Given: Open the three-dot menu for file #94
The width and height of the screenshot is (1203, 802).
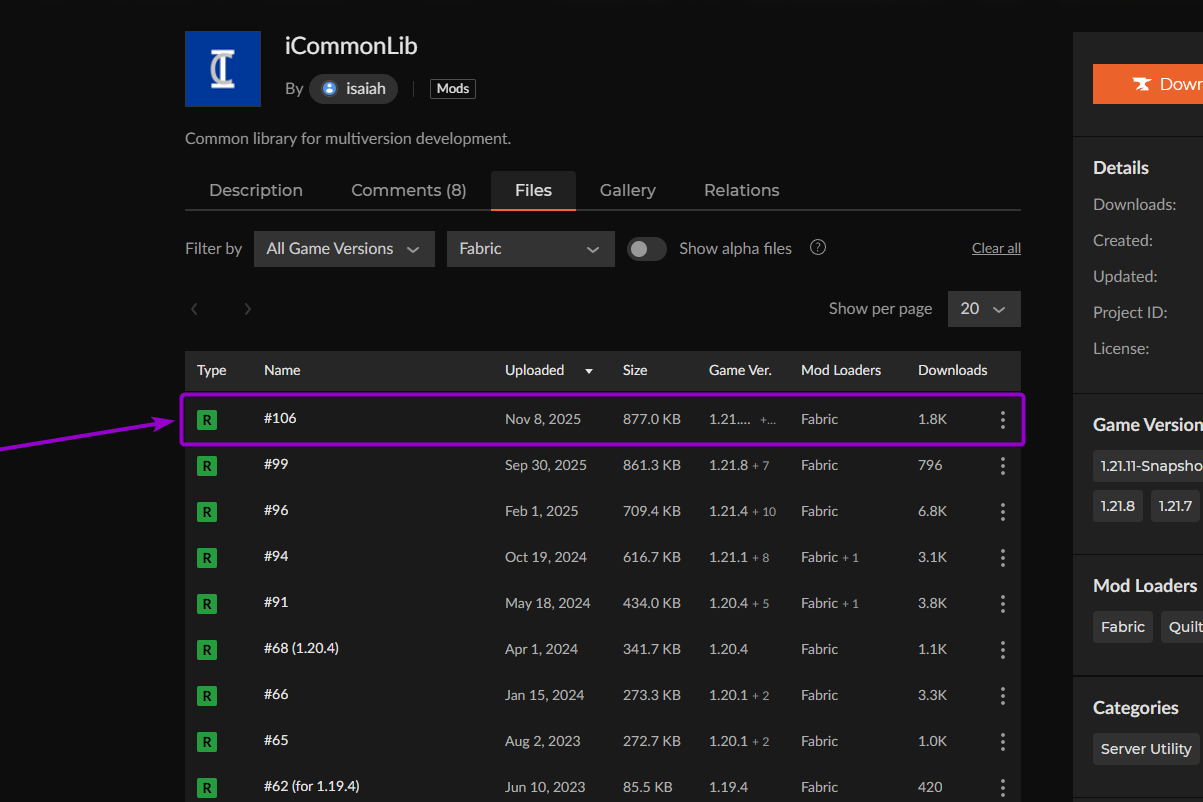Looking at the screenshot, I should coord(1002,558).
